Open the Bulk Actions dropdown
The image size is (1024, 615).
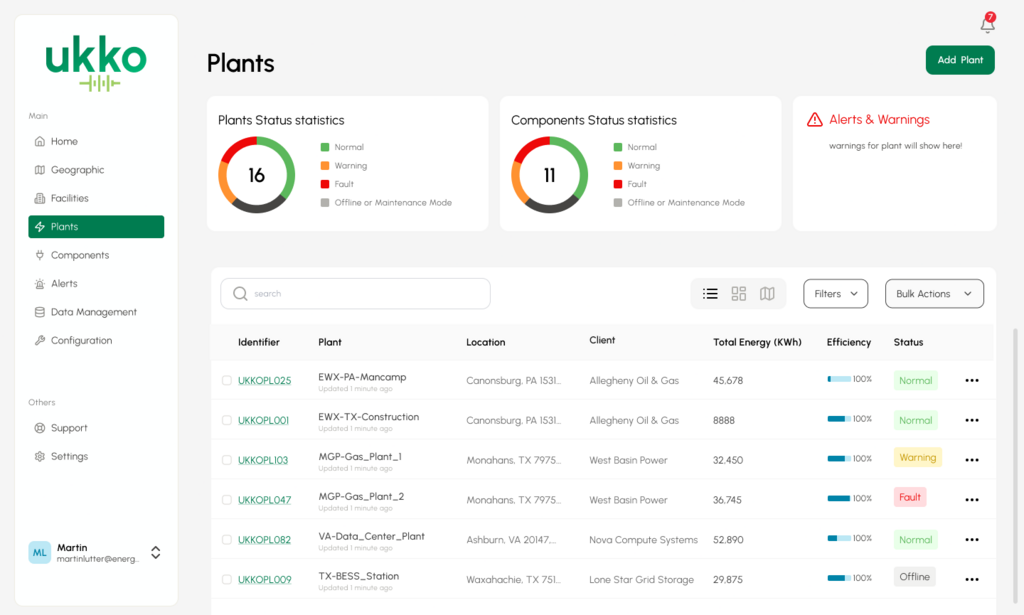pyautogui.click(x=934, y=294)
